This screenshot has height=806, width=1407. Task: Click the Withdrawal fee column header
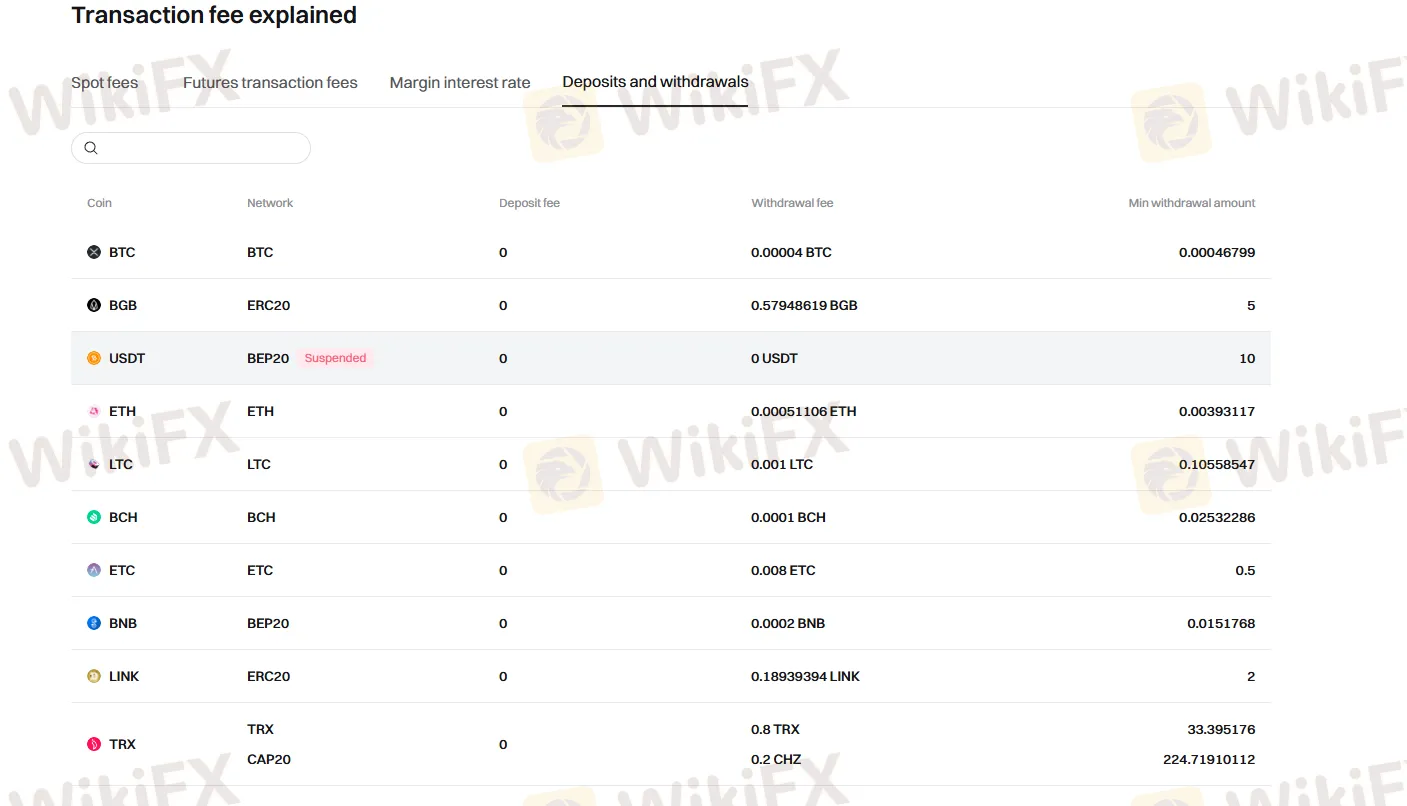792,203
